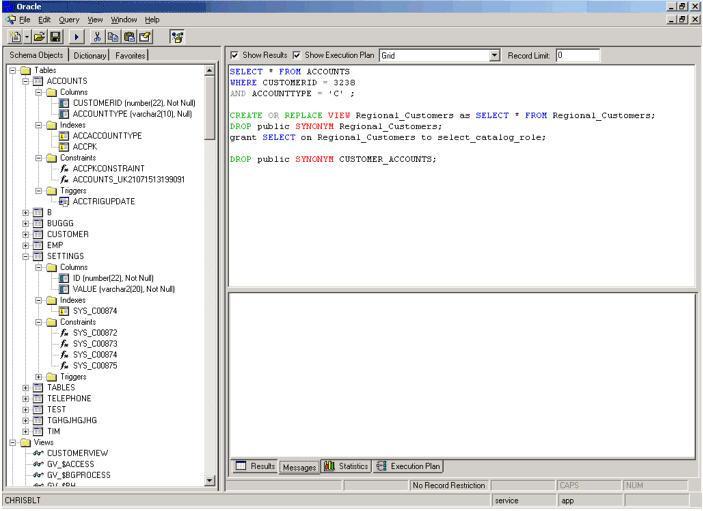Image resolution: width=703 pixels, height=511 pixels.
Task: Paste using the clipboard toolbar icon
Action: coord(130,37)
